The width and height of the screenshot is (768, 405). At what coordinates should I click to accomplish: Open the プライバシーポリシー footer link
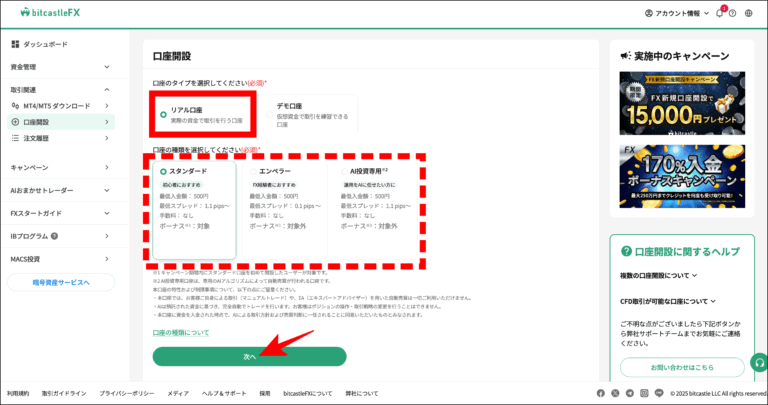(126, 393)
